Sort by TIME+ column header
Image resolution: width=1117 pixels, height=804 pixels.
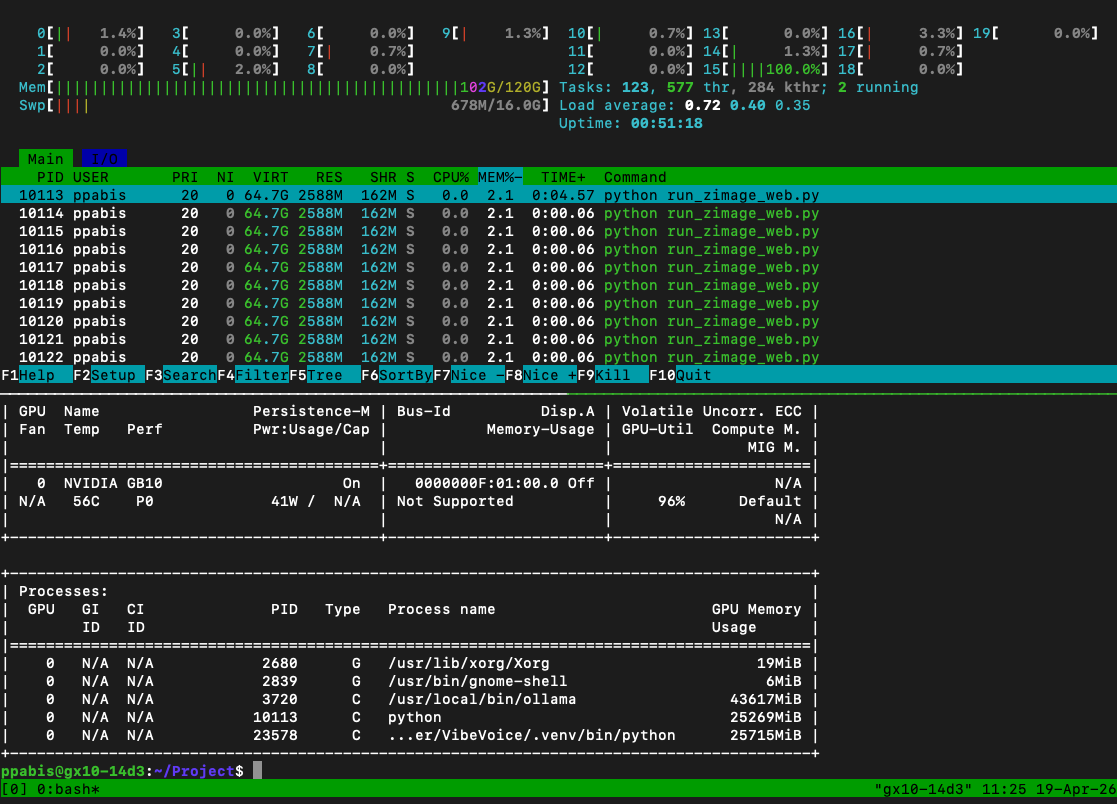[564, 177]
